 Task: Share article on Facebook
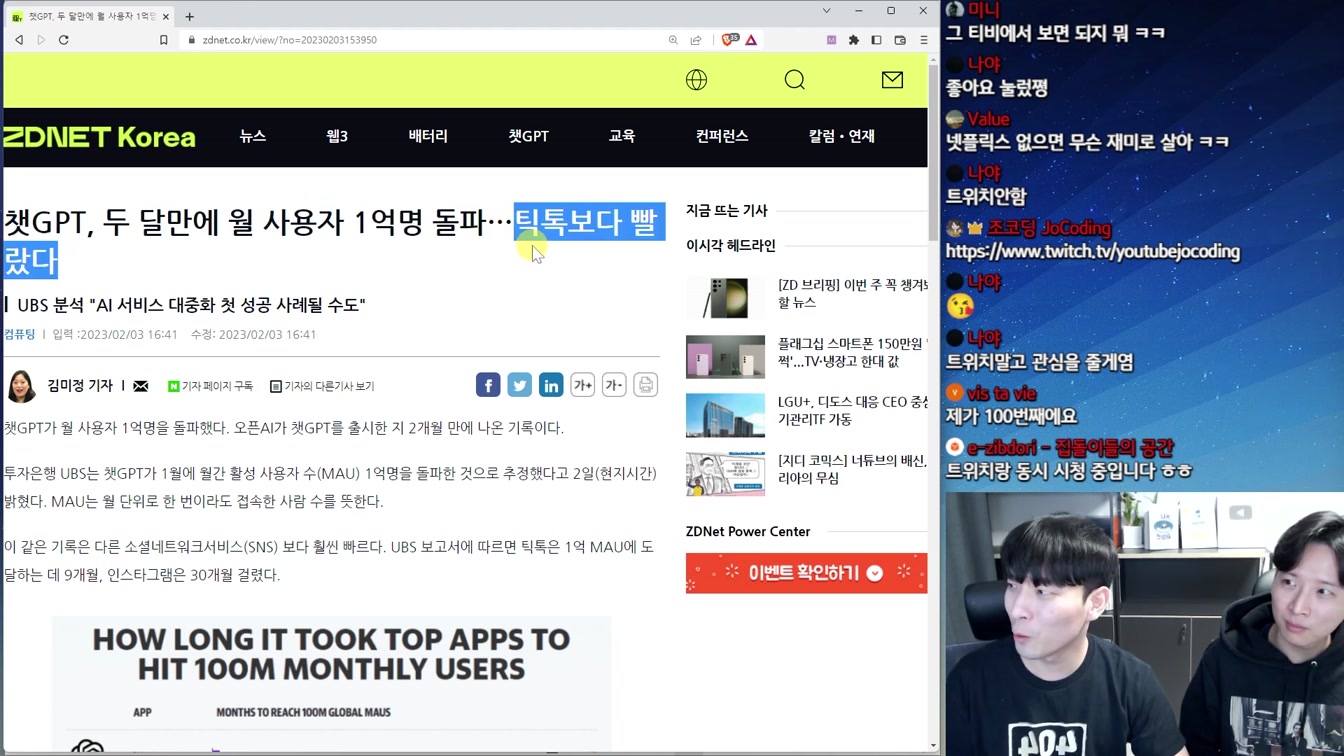[488, 385]
